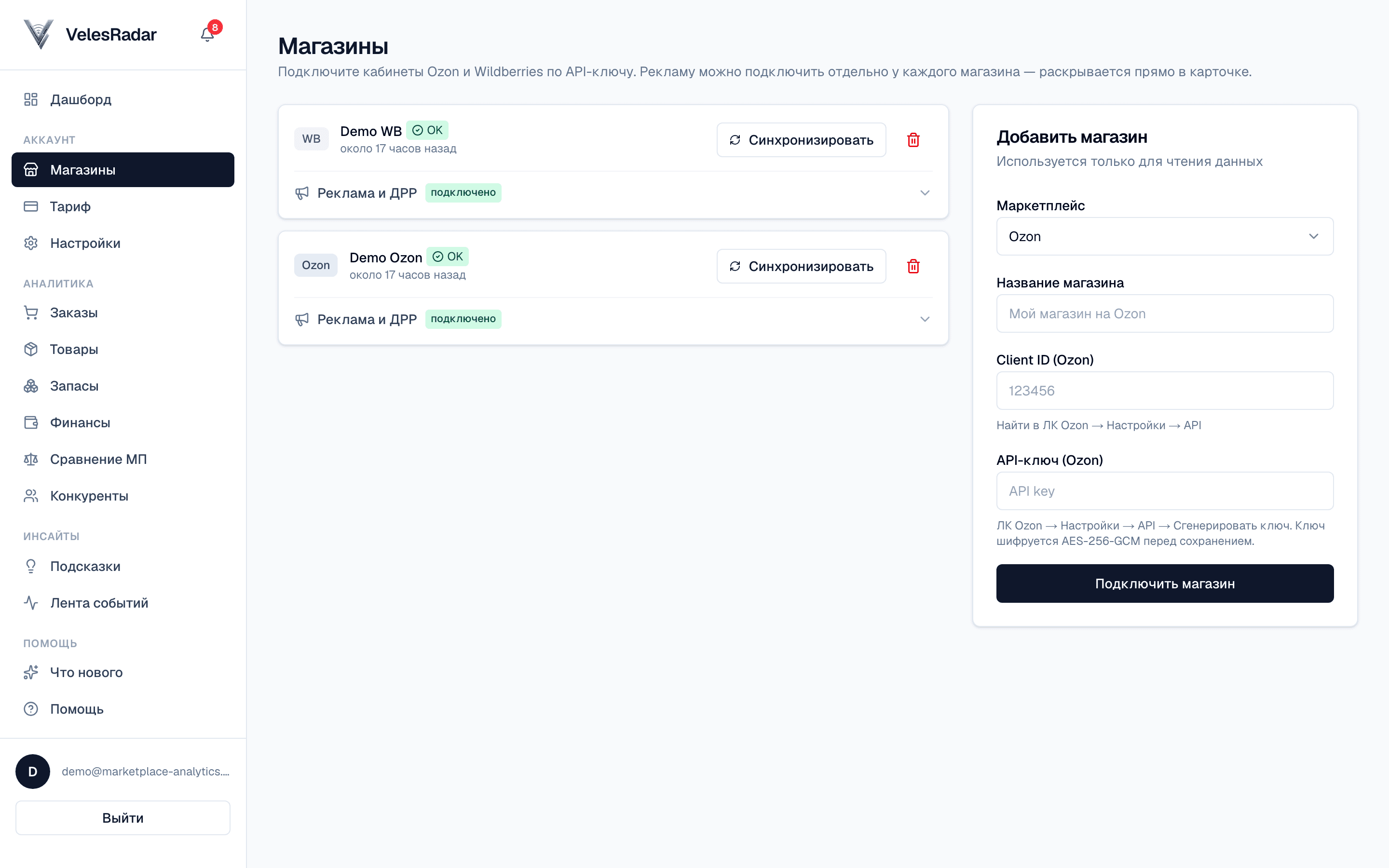
Task: Click the подключено badge in Demo Ozon
Action: point(463,319)
